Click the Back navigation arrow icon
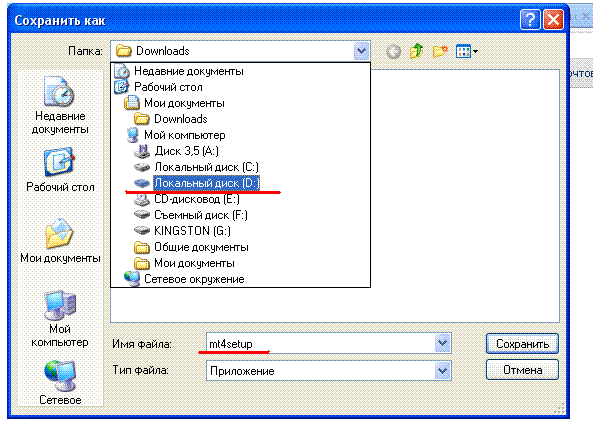The width and height of the screenshot is (593, 426). pos(393,51)
